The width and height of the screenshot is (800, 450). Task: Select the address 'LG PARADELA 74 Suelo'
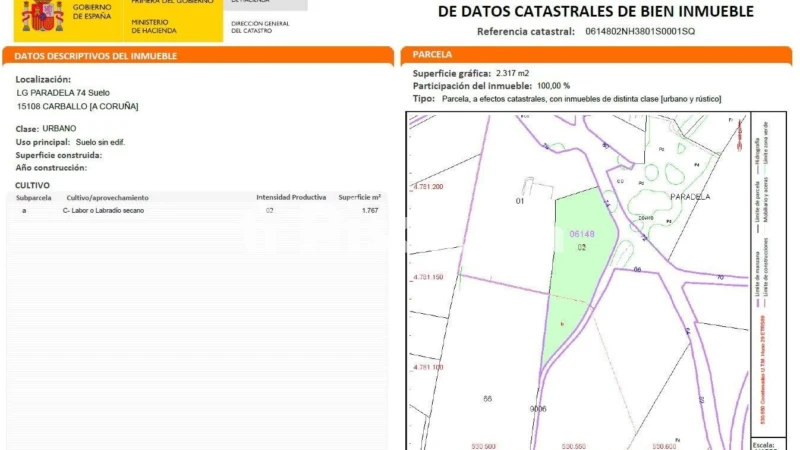click(x=63, y=93)
